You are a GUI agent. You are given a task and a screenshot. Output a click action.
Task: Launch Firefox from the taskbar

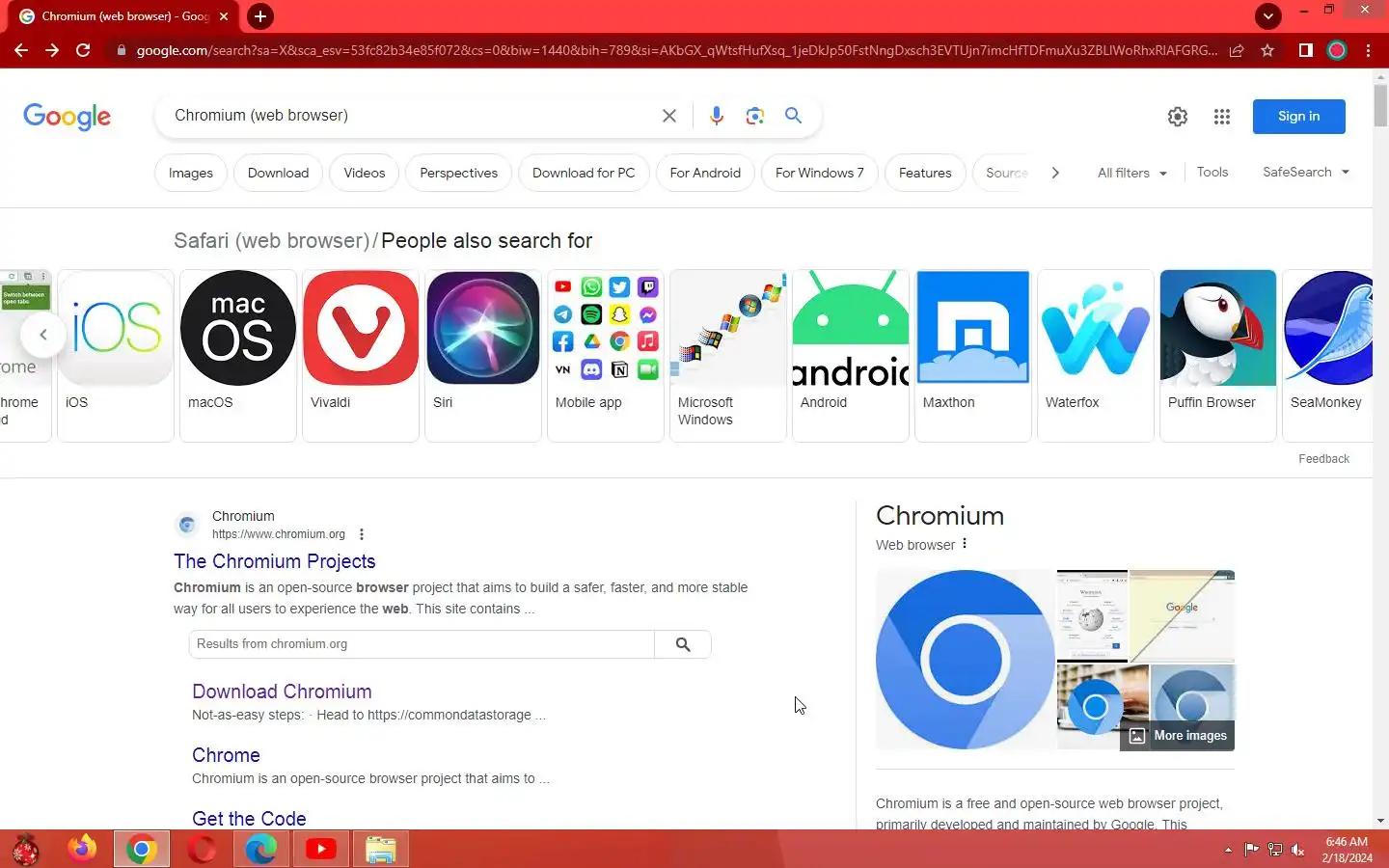coord(82,849)
